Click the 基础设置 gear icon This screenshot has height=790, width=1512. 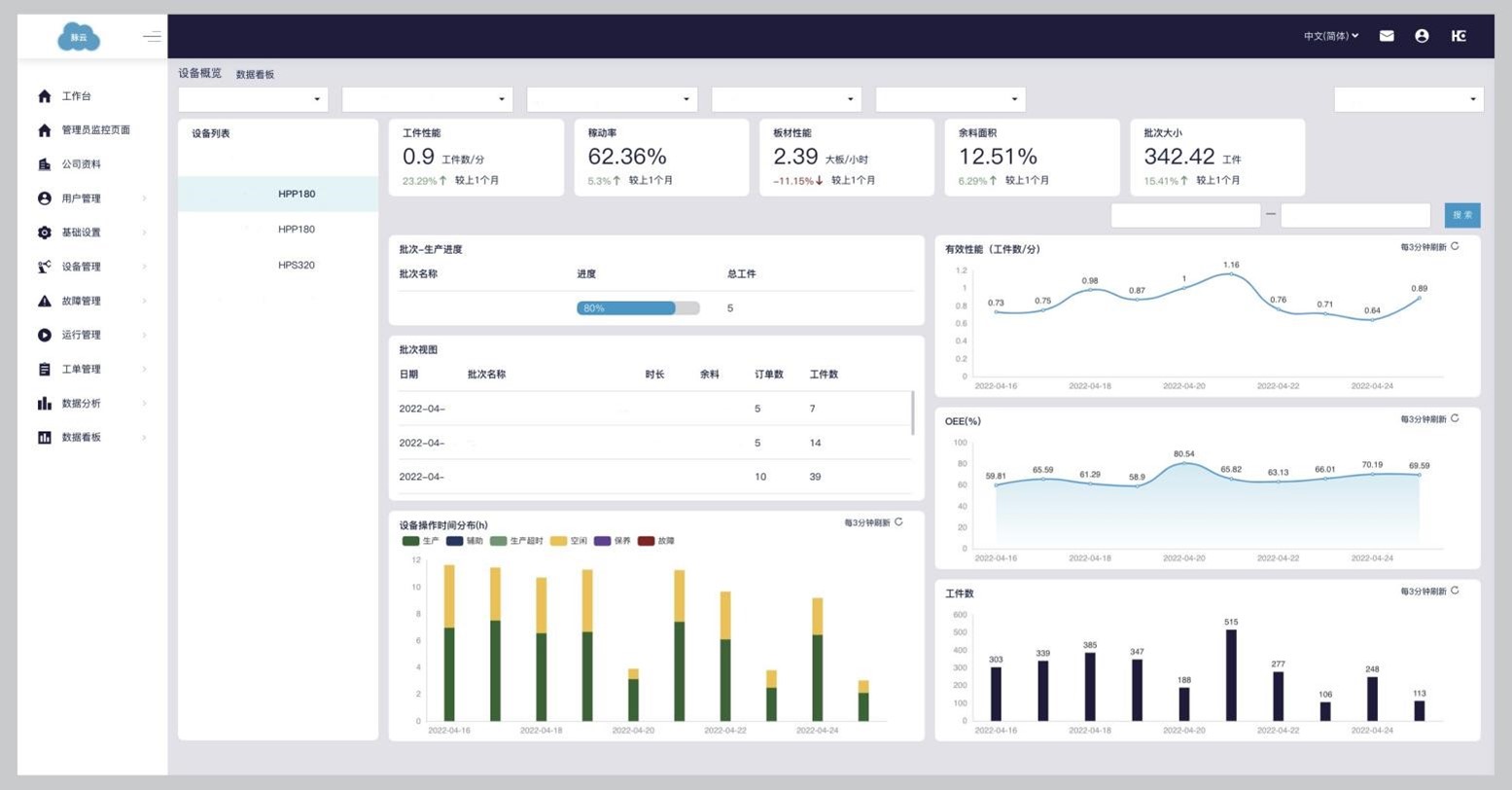tap(44, 233)
